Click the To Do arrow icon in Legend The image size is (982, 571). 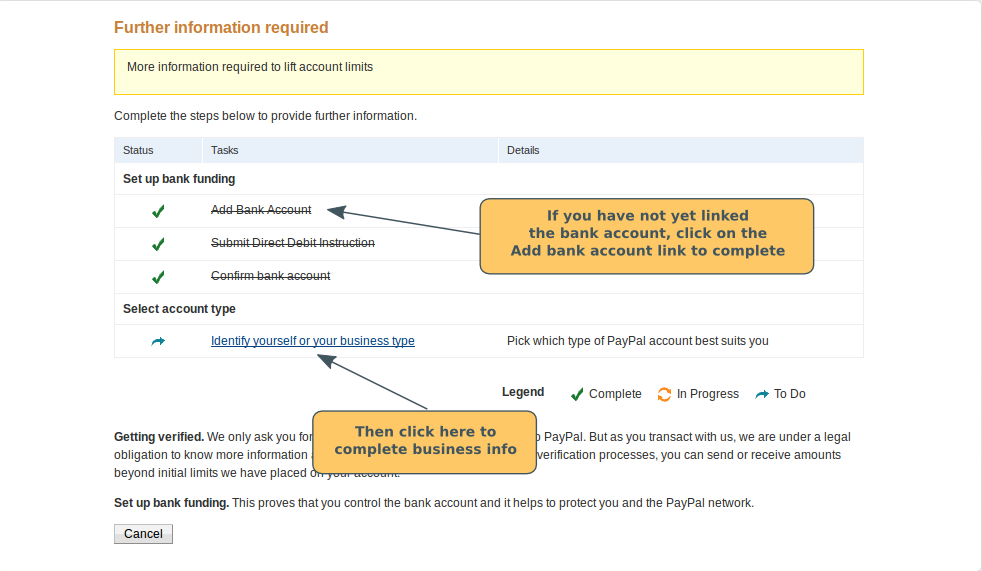[762, 394]
